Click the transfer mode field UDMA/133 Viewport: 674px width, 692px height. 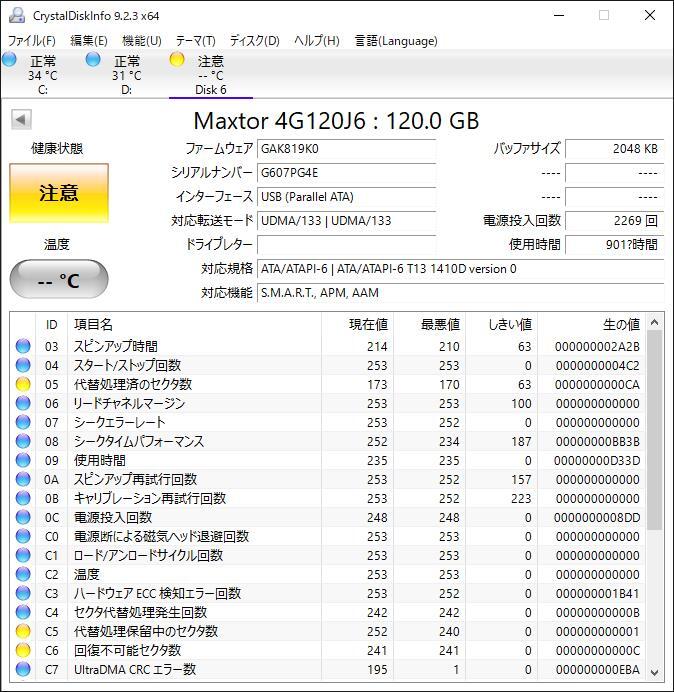346,220
